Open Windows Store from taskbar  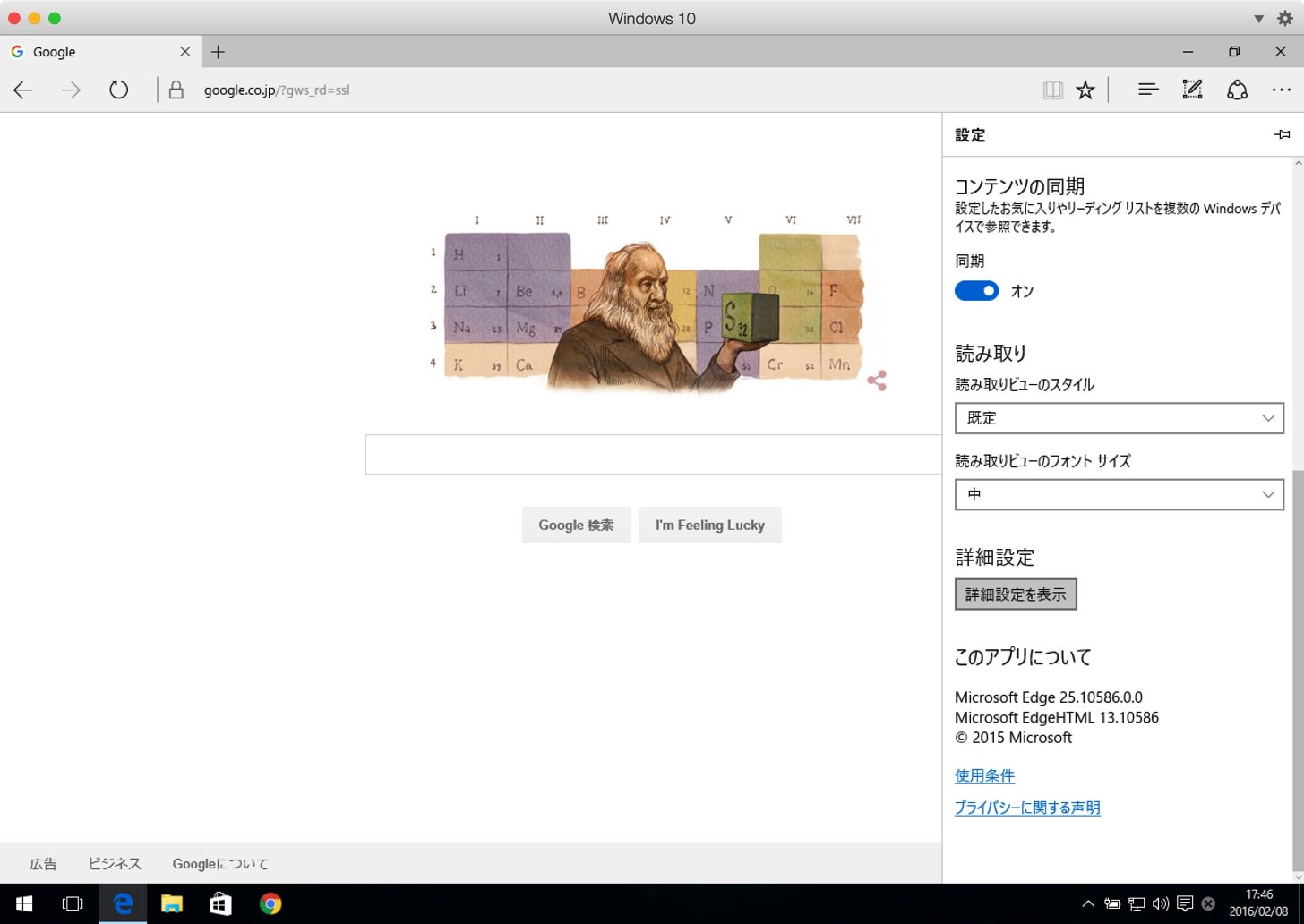[x=220, y=903]
